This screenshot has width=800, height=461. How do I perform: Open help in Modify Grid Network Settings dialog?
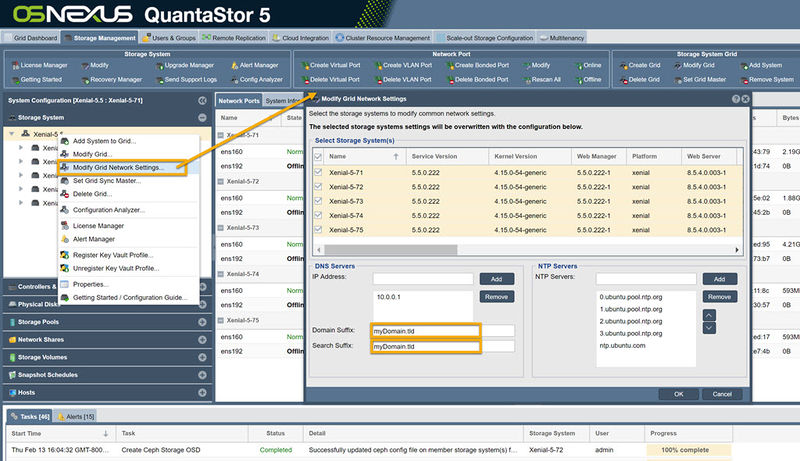point(736,99)
